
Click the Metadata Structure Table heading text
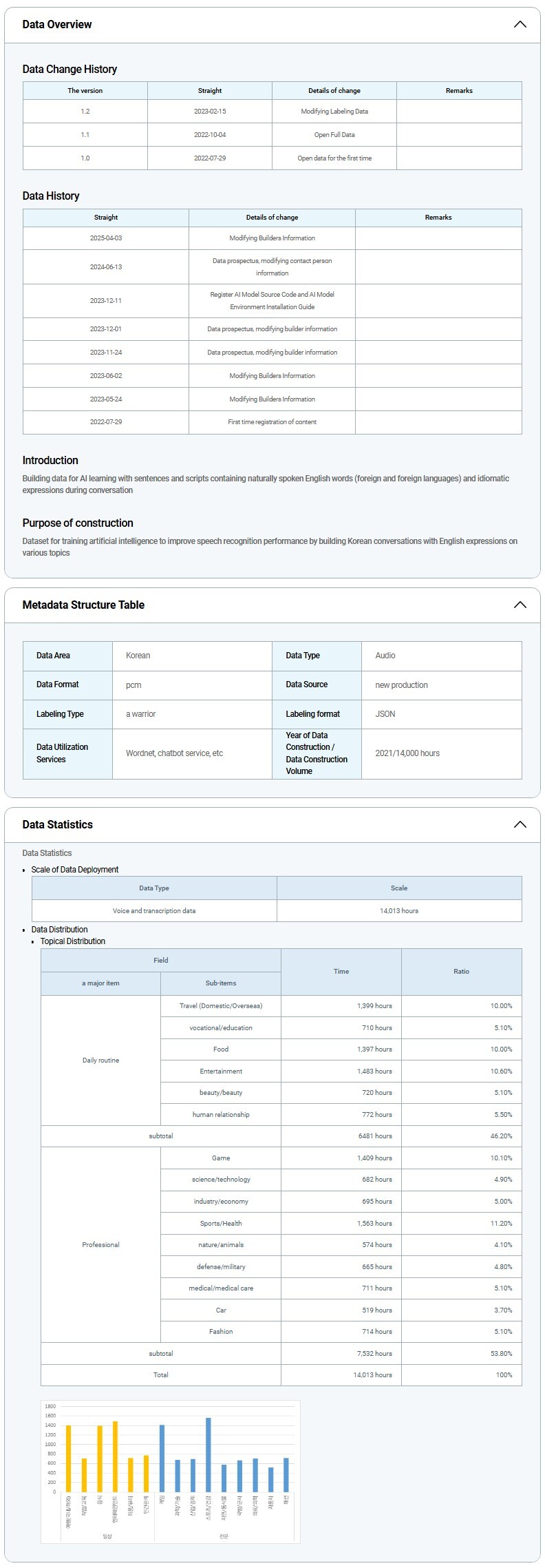tap(83, 605)
